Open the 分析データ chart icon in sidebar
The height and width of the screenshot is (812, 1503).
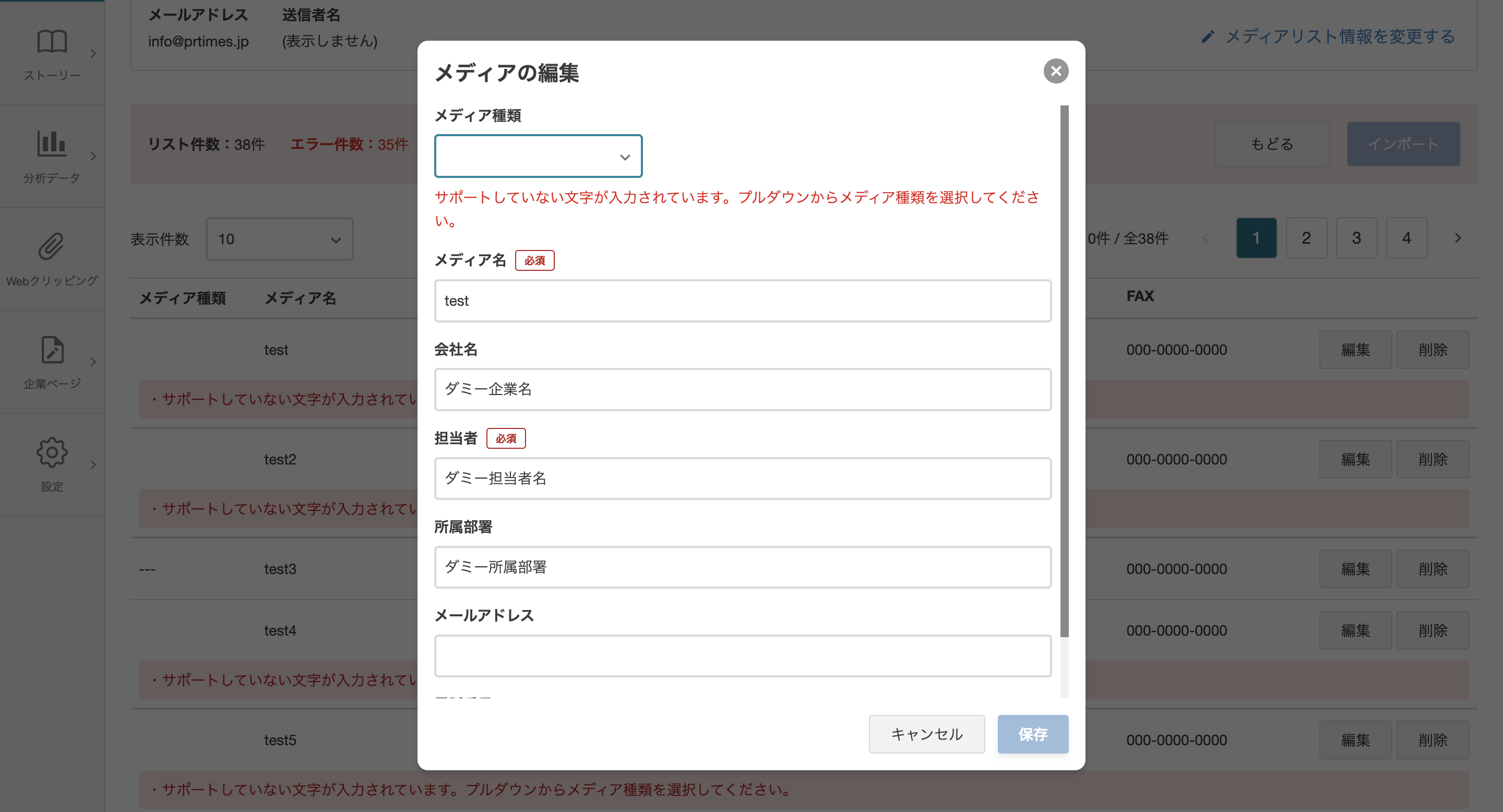52,144
